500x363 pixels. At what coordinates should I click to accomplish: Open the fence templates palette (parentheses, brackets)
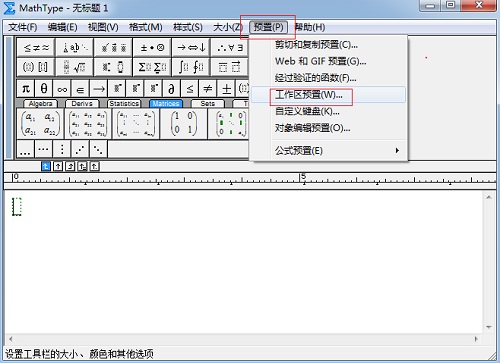tap(36, 67)
